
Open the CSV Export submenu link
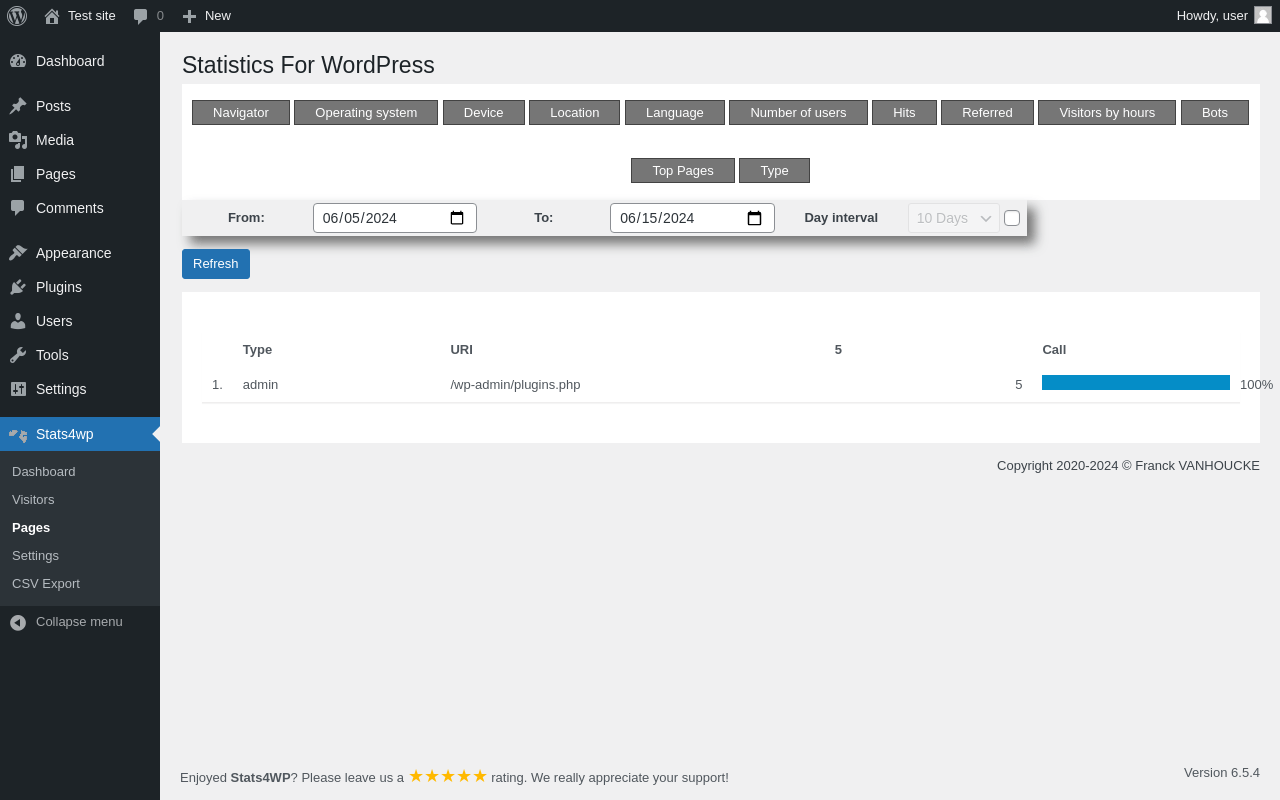pyautogui.click(x=46, y=583)
